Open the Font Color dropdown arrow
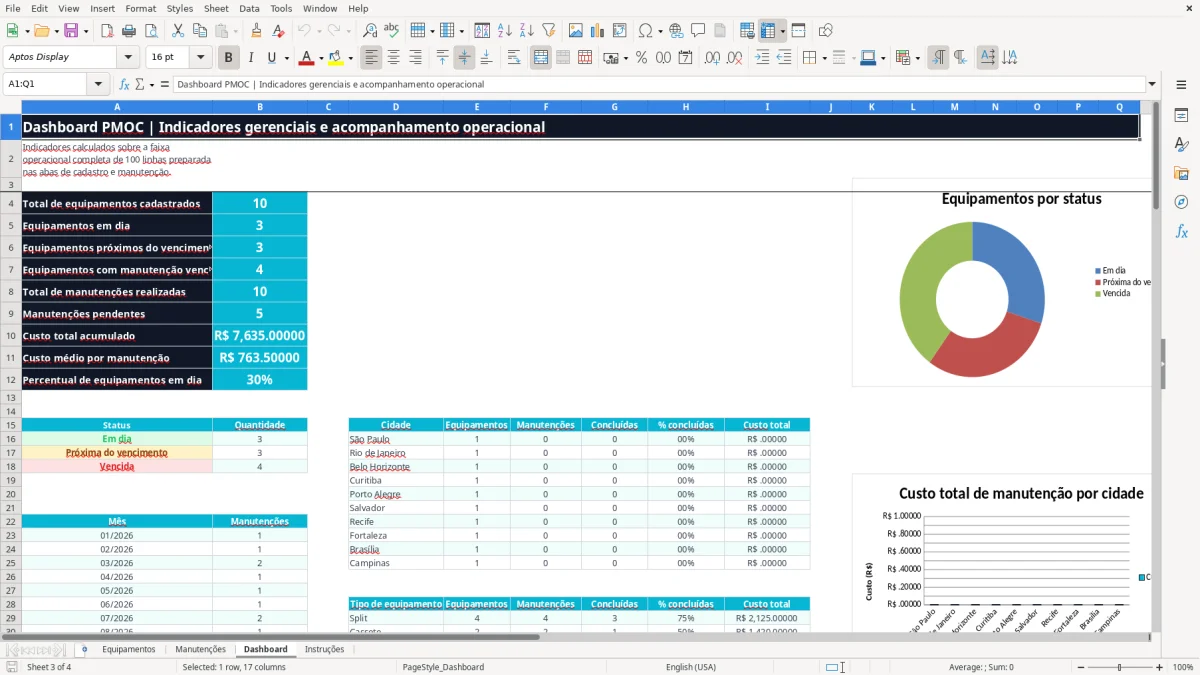The height and width of the screenshot is (675, 1200). point(321,58)
